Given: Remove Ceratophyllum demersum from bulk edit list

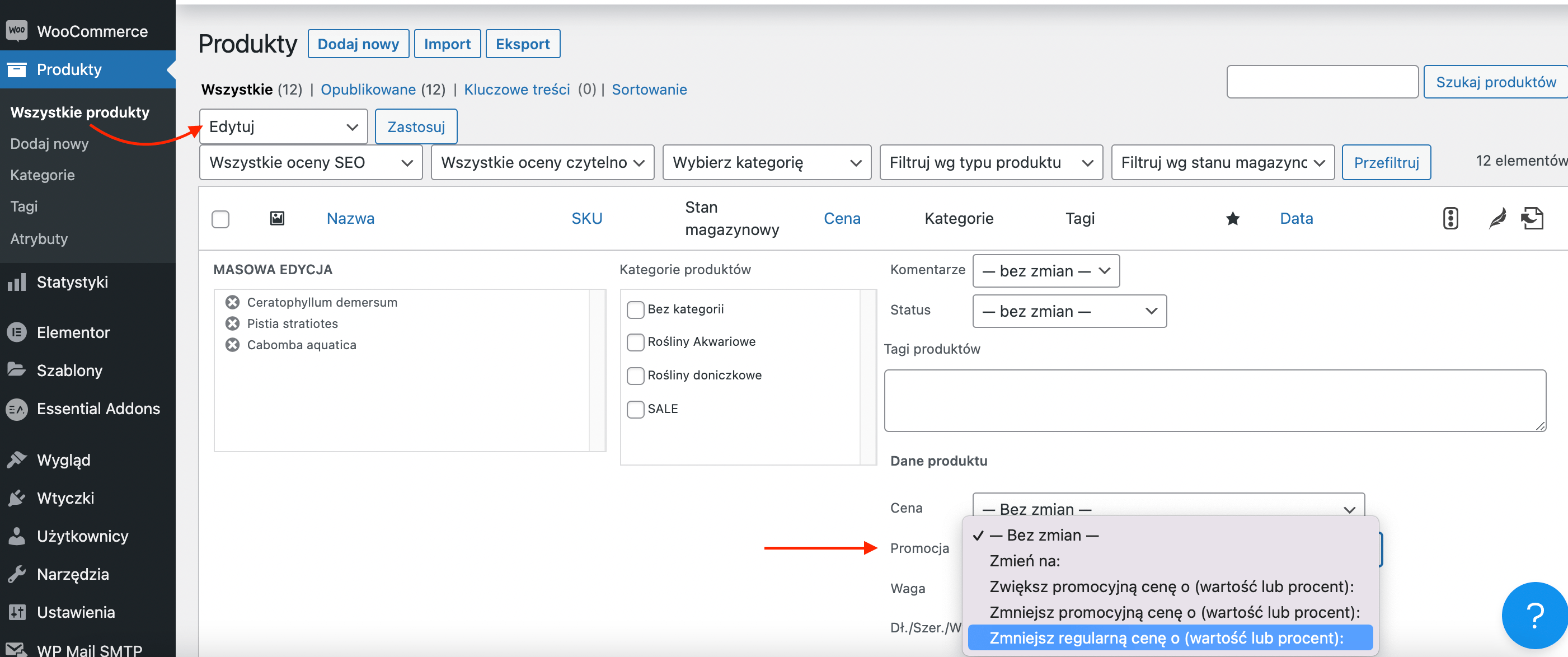Looking at the screenshot, I should tap(232, 302).
